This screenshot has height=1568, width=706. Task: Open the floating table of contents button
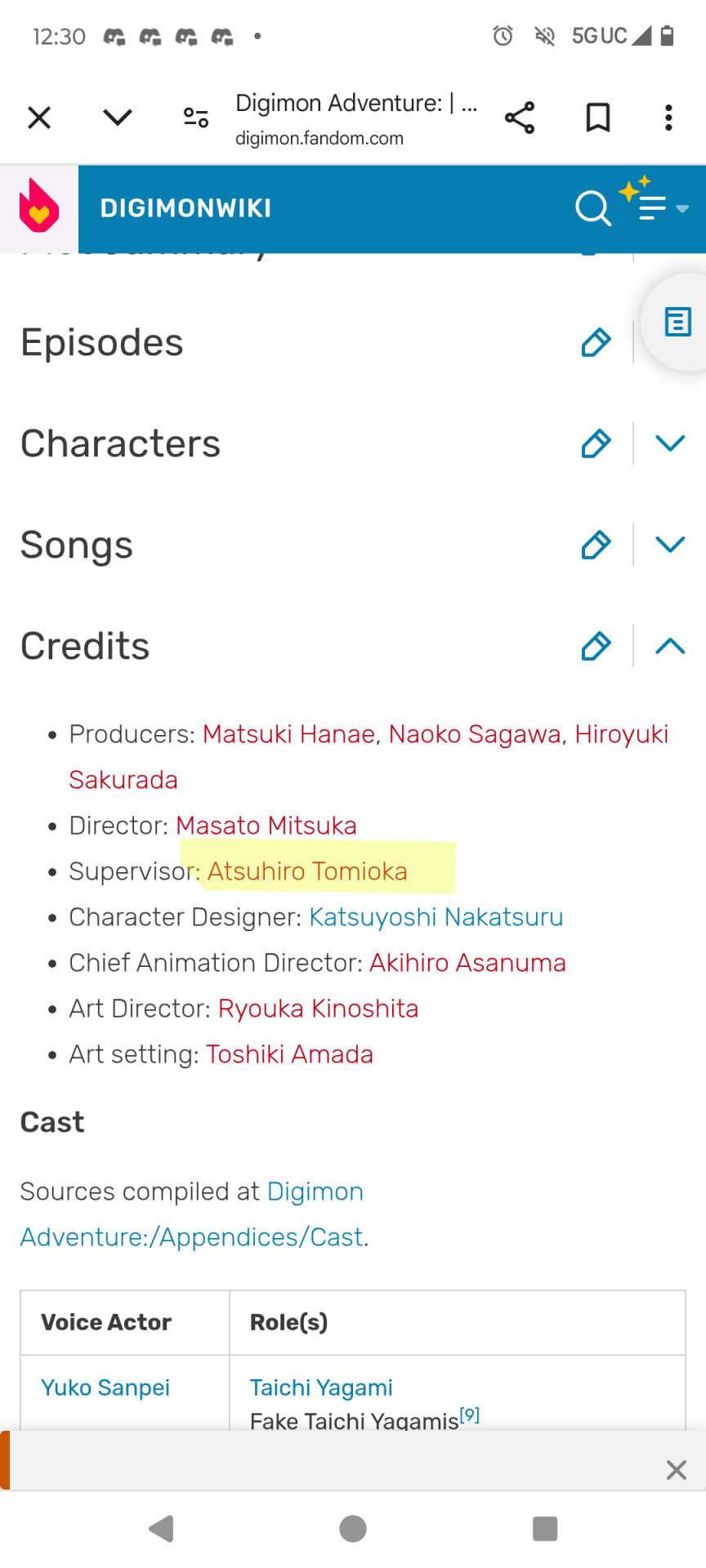[677, 322]
